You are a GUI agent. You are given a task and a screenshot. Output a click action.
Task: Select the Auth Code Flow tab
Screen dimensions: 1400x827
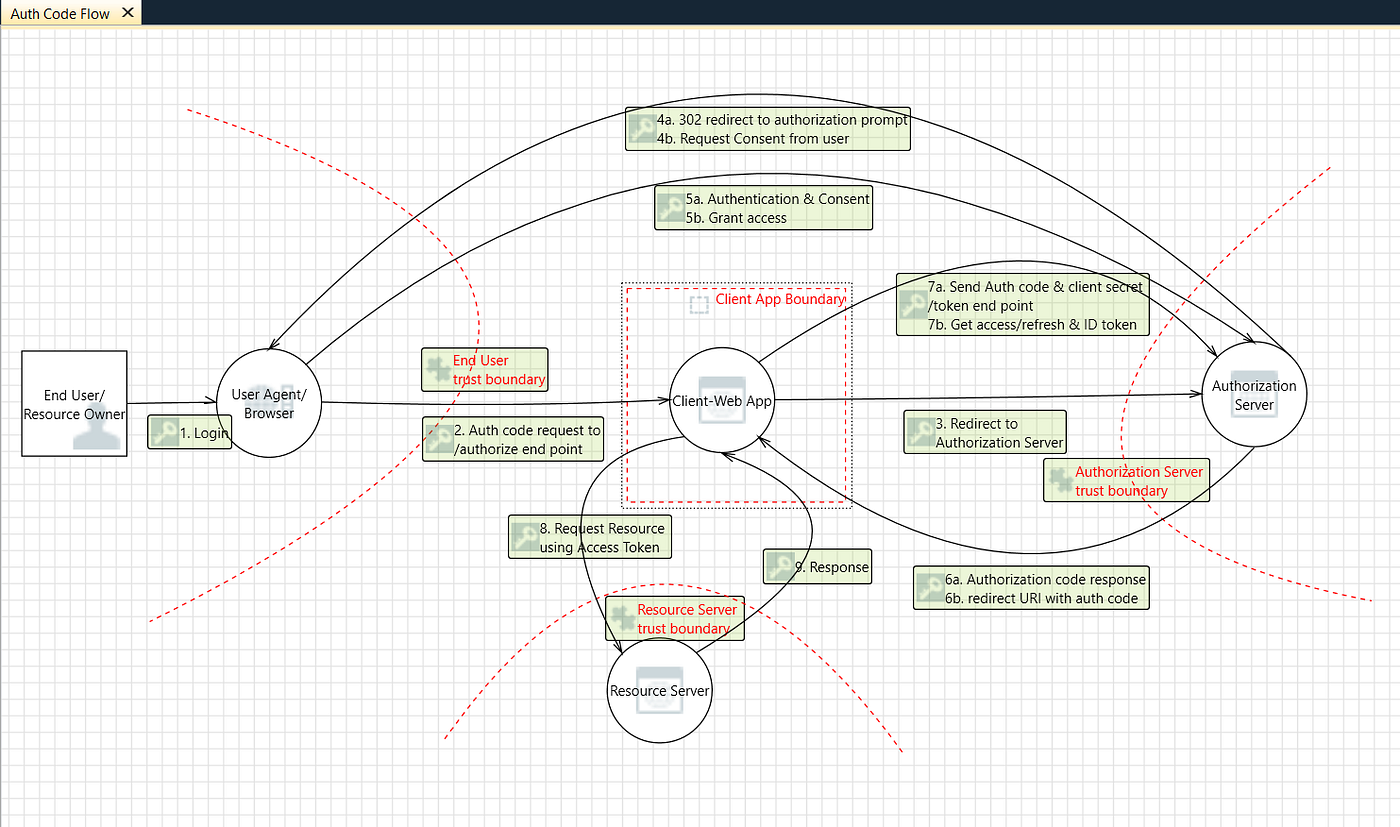point(70,13)
